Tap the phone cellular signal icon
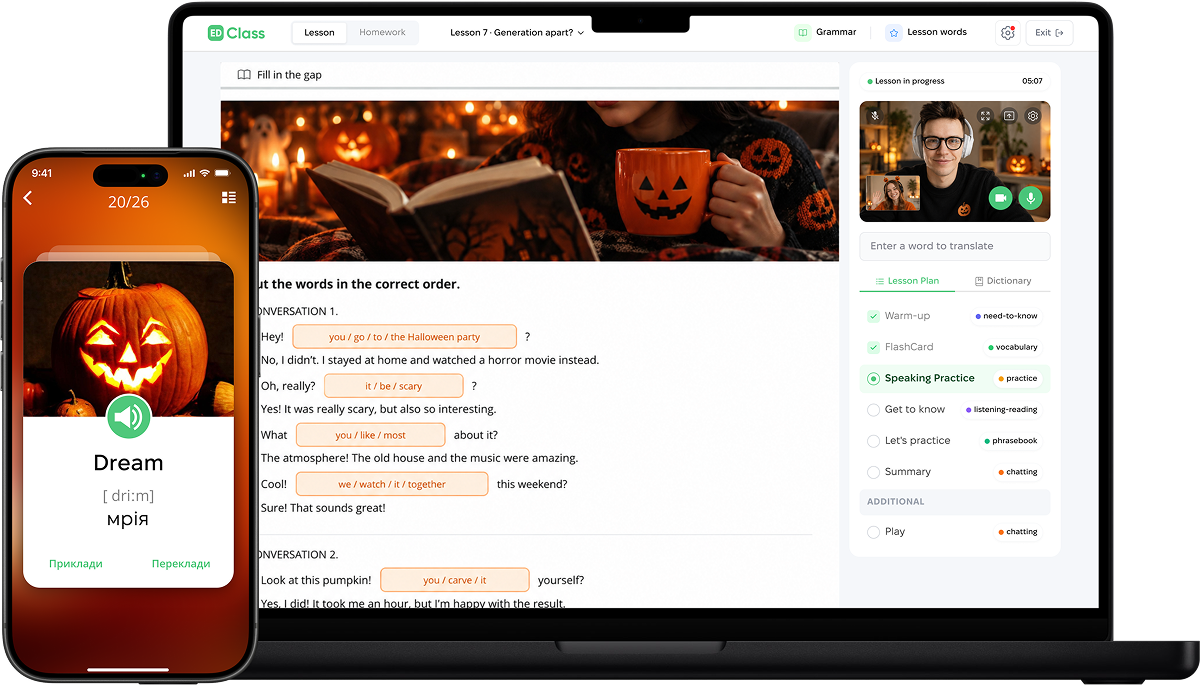 click(x=189, y=173)
